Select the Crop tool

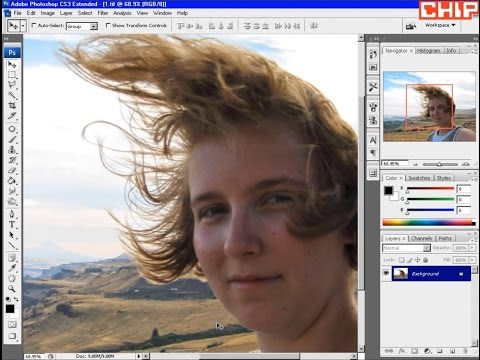pyautogui.click(x=12, y=105)
